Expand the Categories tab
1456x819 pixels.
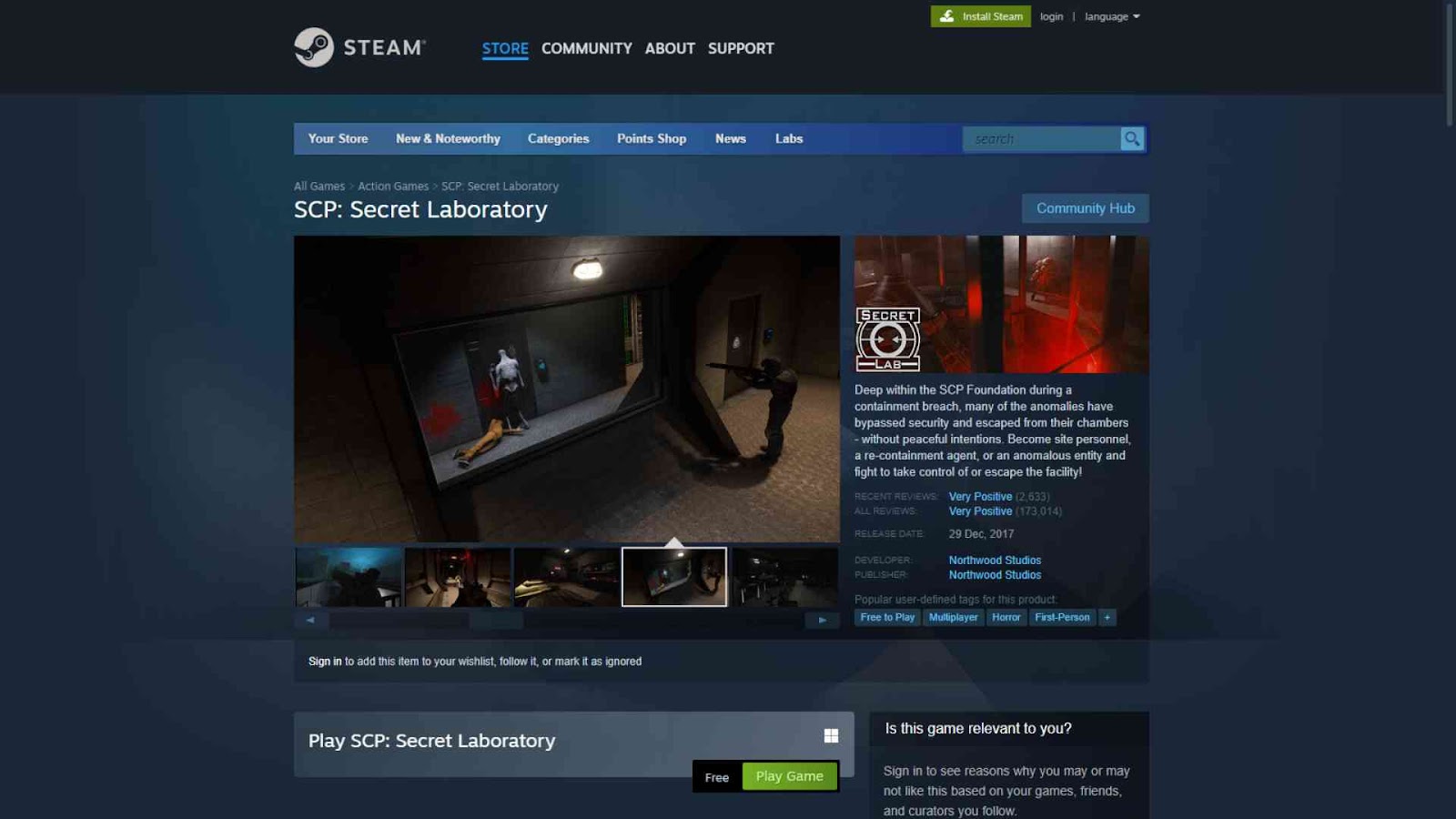(558, 138)
